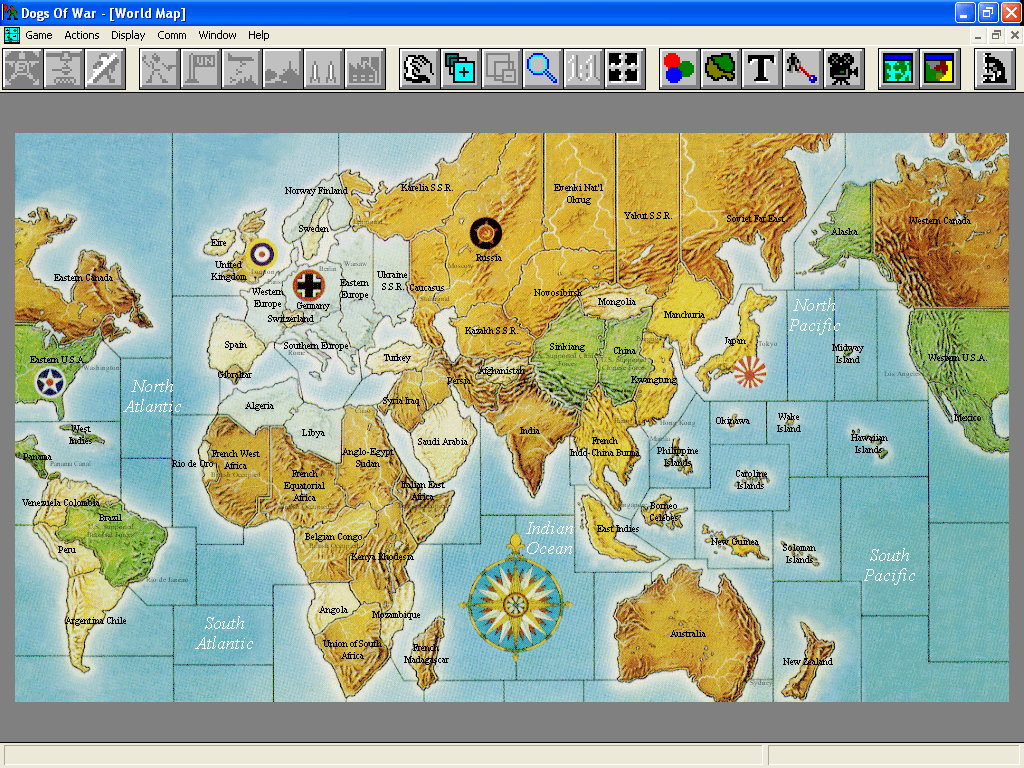Screen dimensions: 1024x768
Task: Click the Soviet Far East label
Action: (x=756, y=219)
